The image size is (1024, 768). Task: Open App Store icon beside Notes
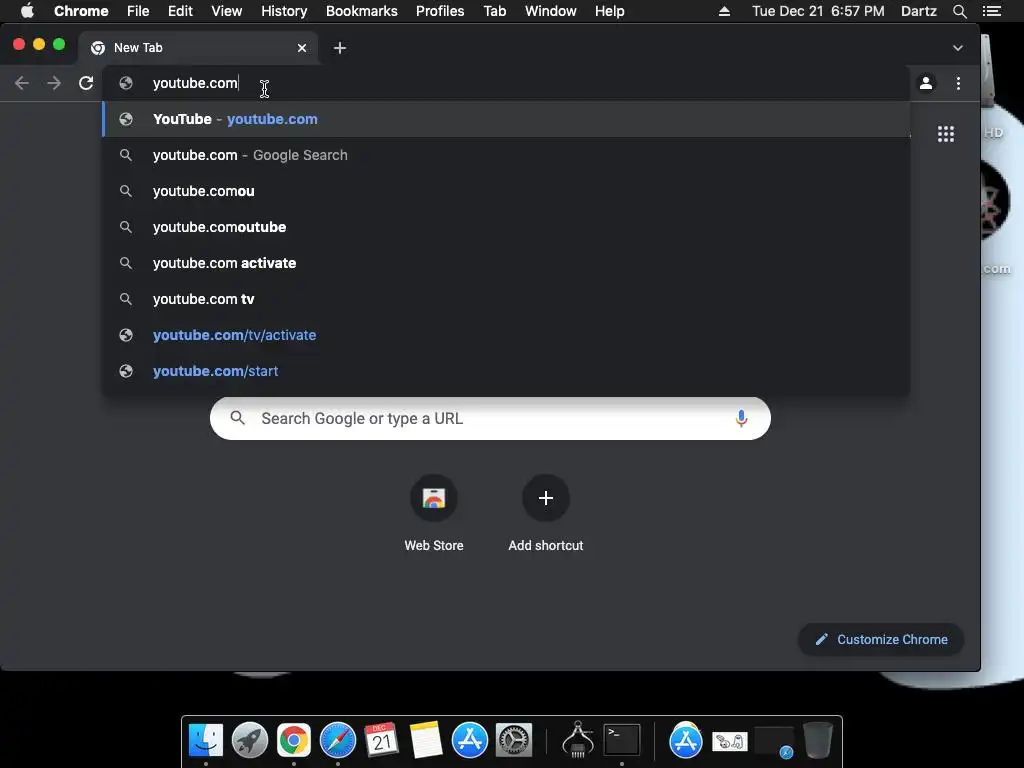point(470,740)
